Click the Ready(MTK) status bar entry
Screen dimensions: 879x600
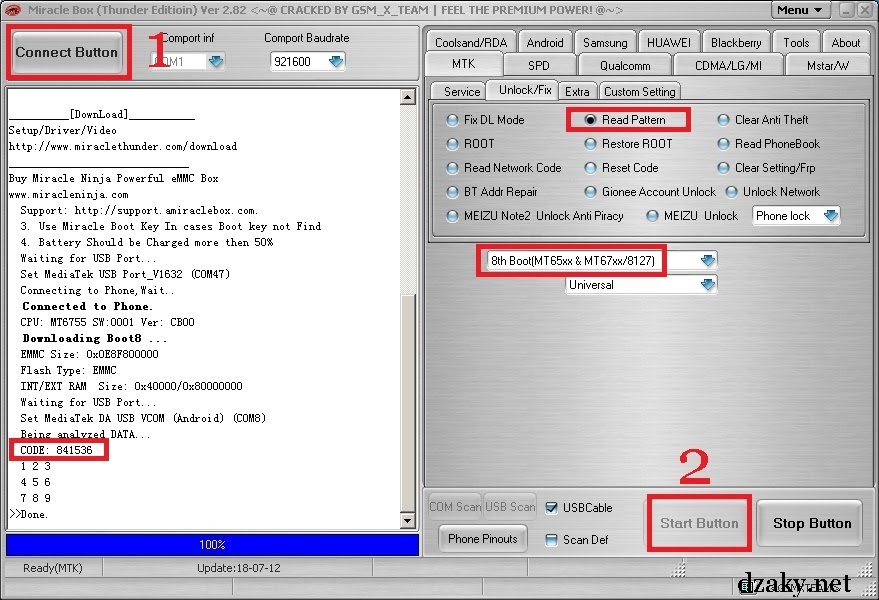coord(53,568)
